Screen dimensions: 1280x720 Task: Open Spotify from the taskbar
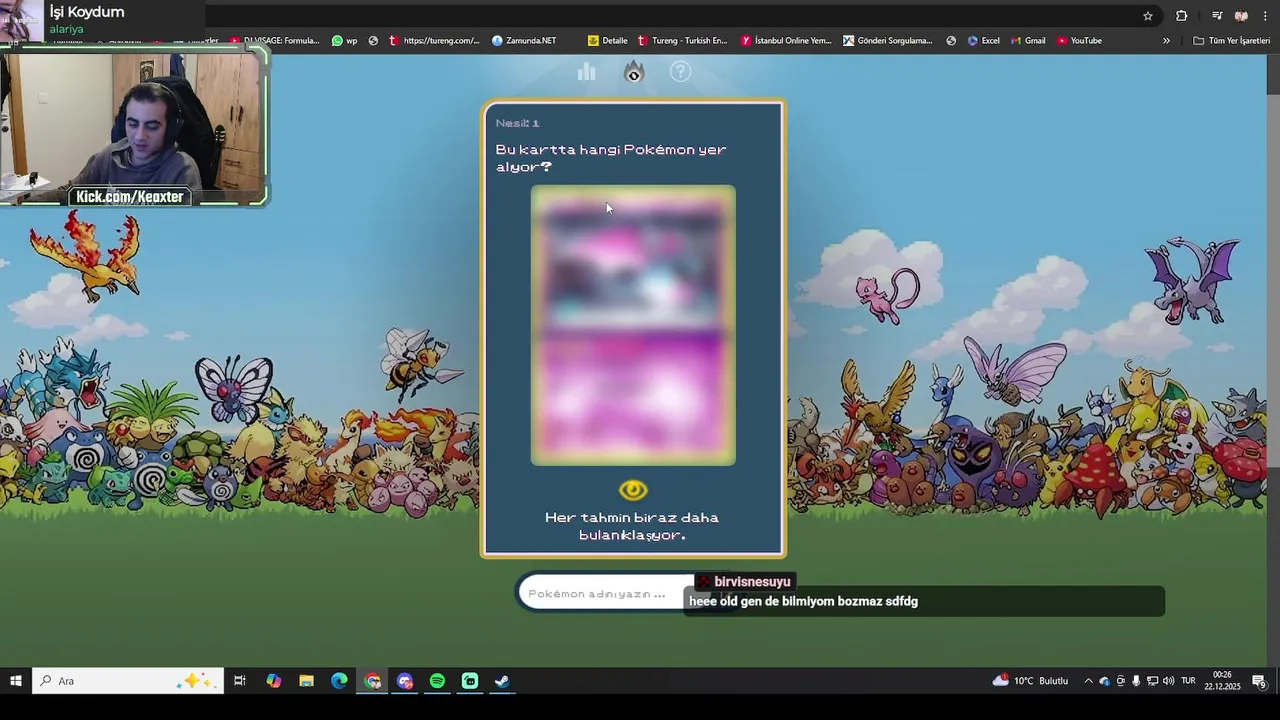(x=437, y=681)
